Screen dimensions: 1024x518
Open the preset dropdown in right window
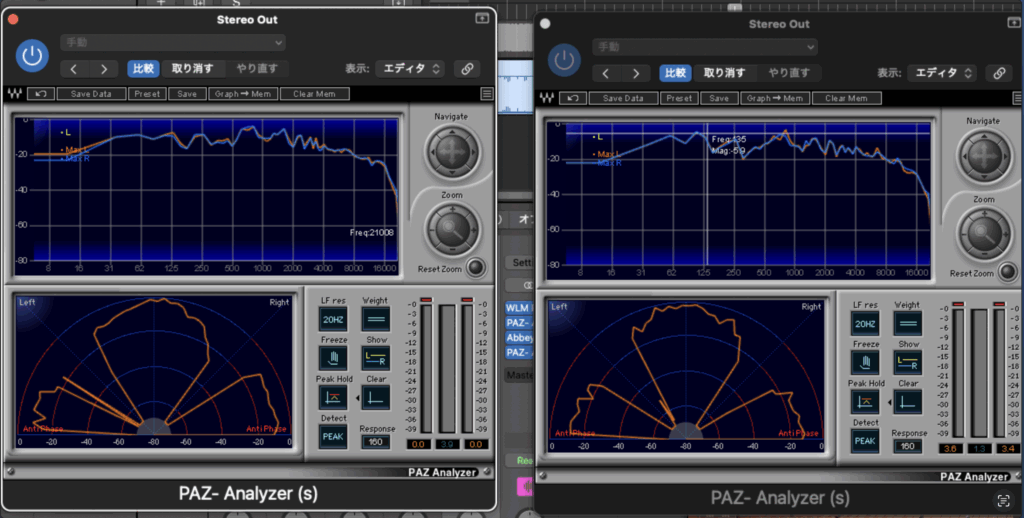[705, 47]
